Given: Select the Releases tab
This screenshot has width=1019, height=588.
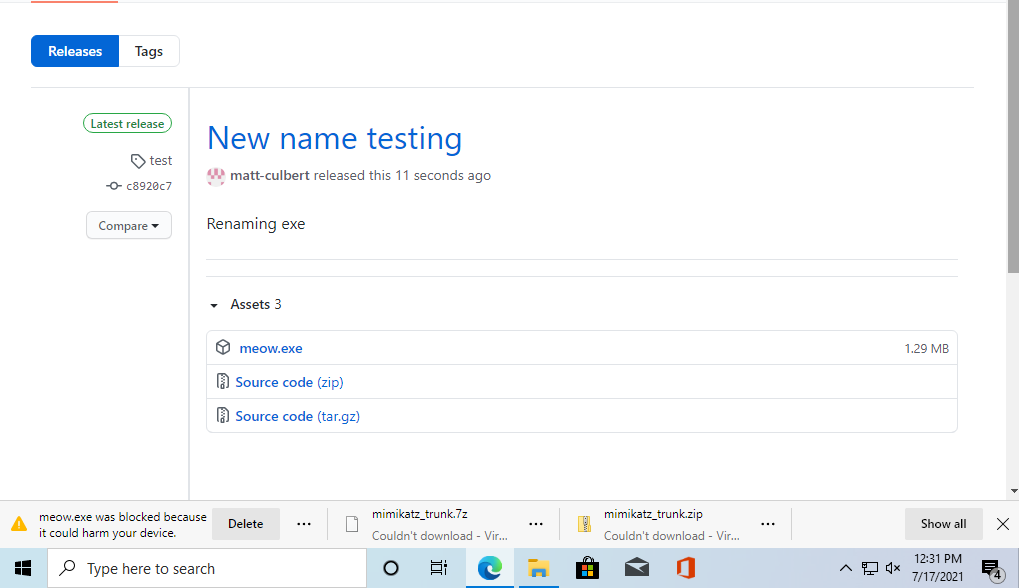Looking at the screenshot, I should pos(75,51).
